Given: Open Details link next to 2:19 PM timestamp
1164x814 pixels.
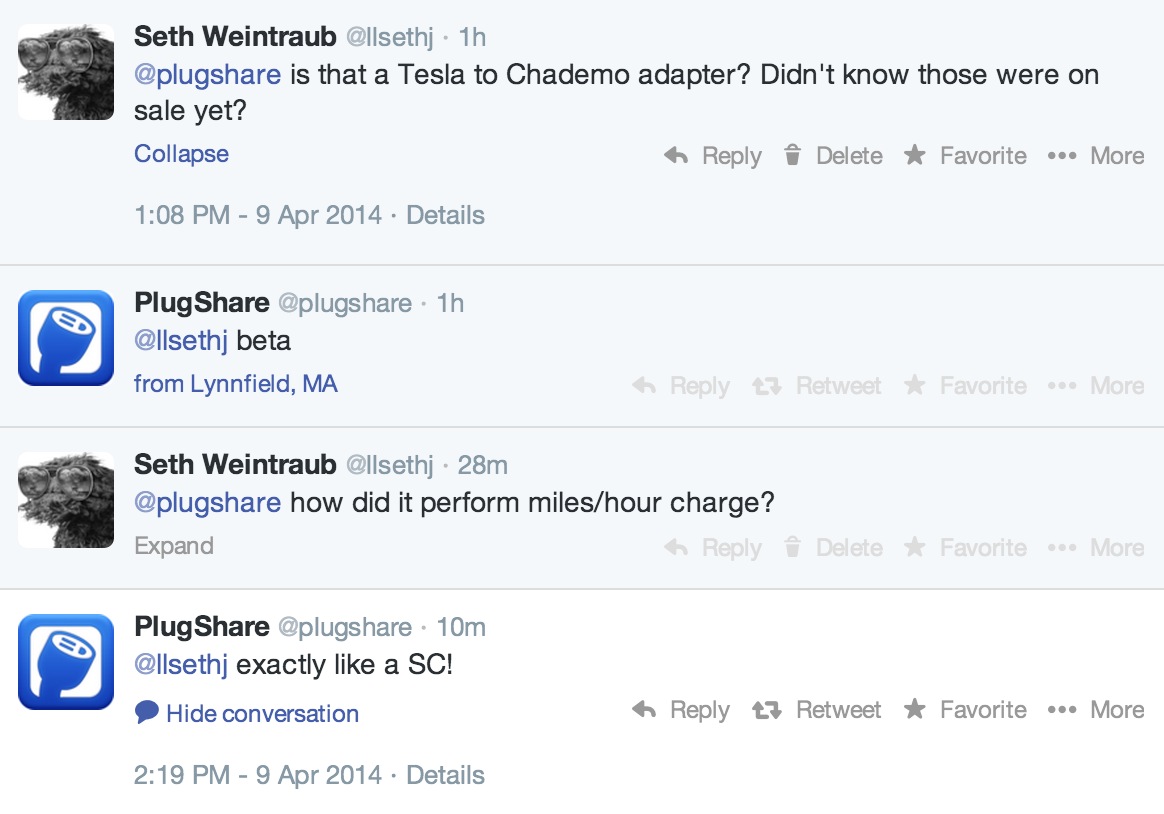Looking at the screenshot, I should (x=445, y=775).
